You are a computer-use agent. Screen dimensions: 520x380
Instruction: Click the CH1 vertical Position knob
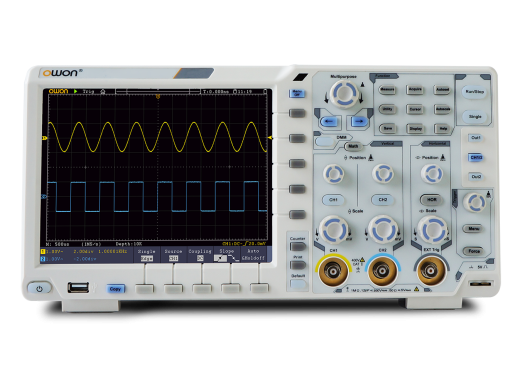click(334, 174)
